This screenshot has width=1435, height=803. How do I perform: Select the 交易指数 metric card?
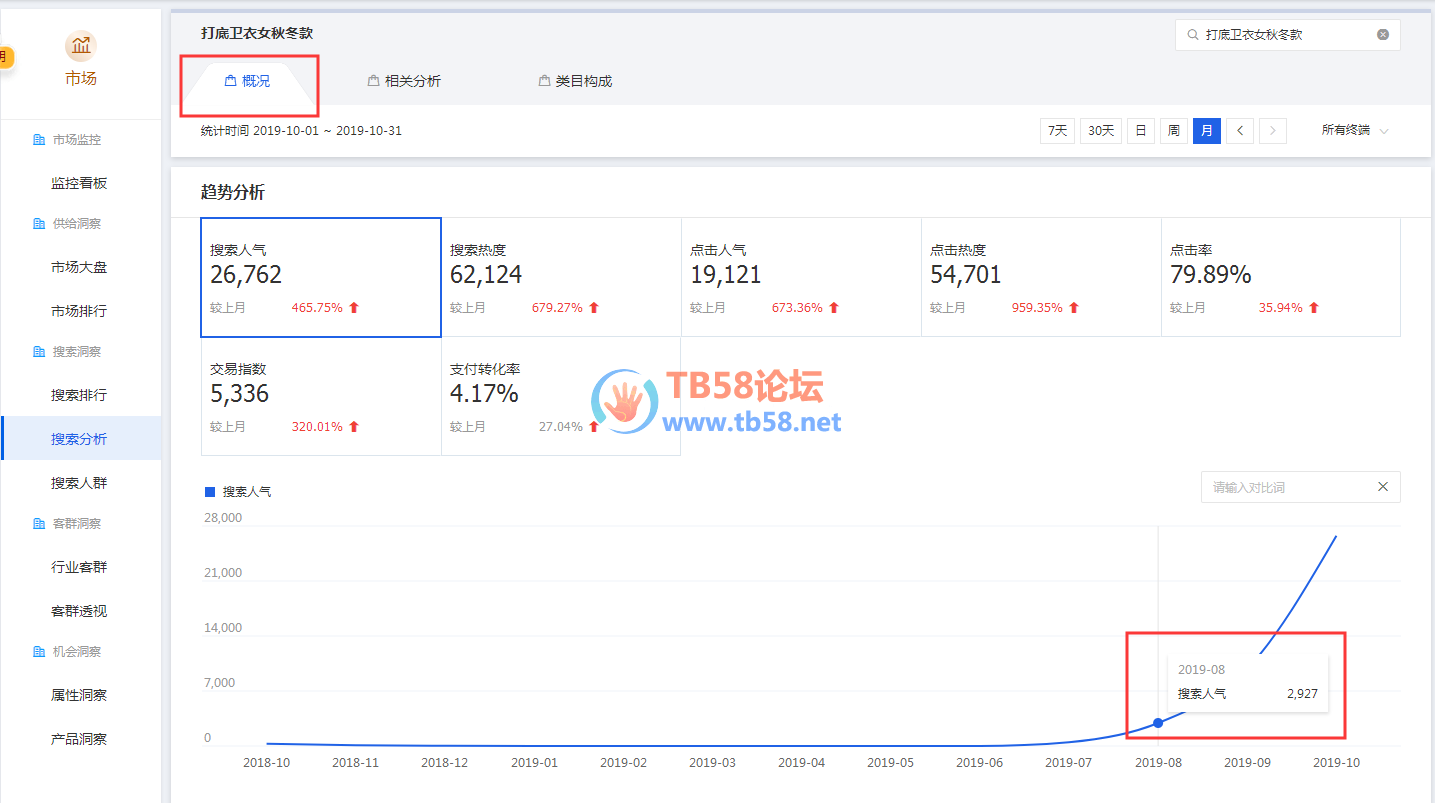[321, 397]
